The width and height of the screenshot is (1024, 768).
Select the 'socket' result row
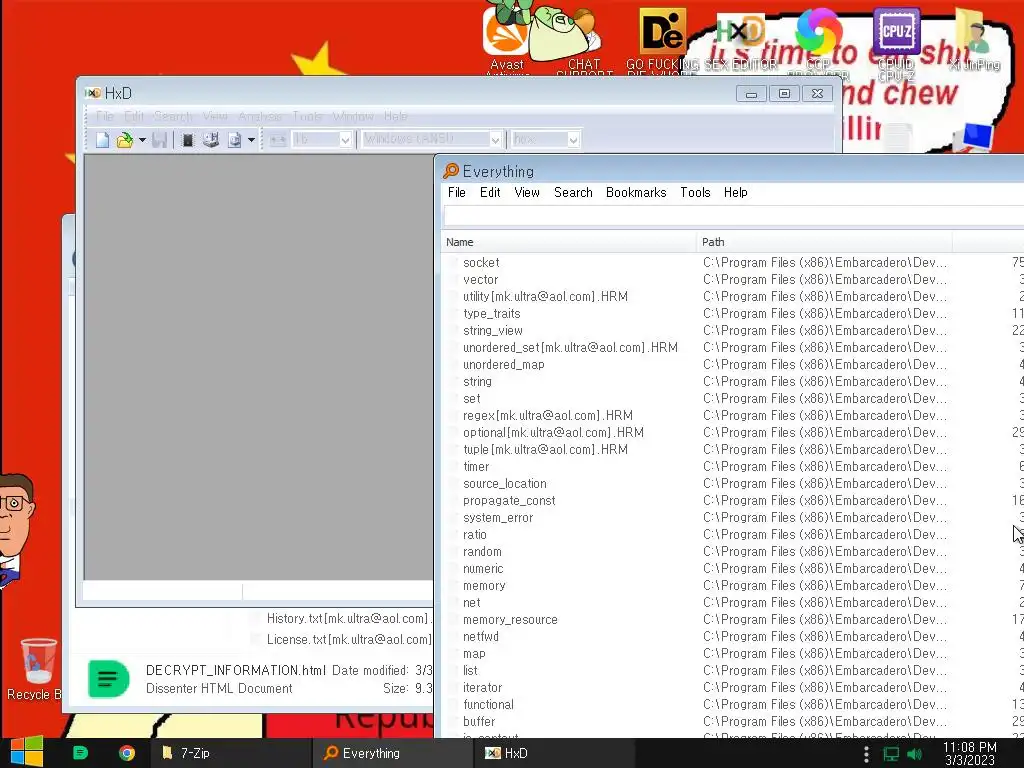pyautogui.click(x=481, y=263)
